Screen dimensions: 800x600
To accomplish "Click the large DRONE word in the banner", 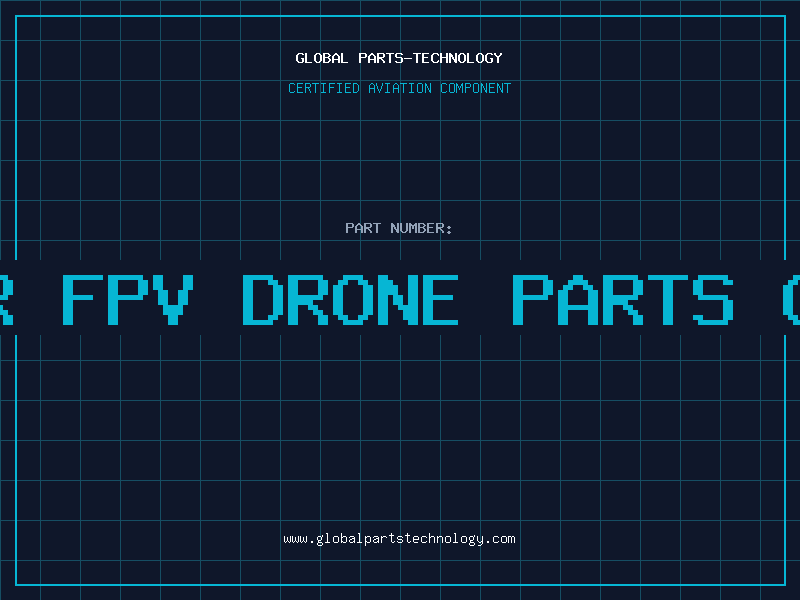I will click(350, 299).
